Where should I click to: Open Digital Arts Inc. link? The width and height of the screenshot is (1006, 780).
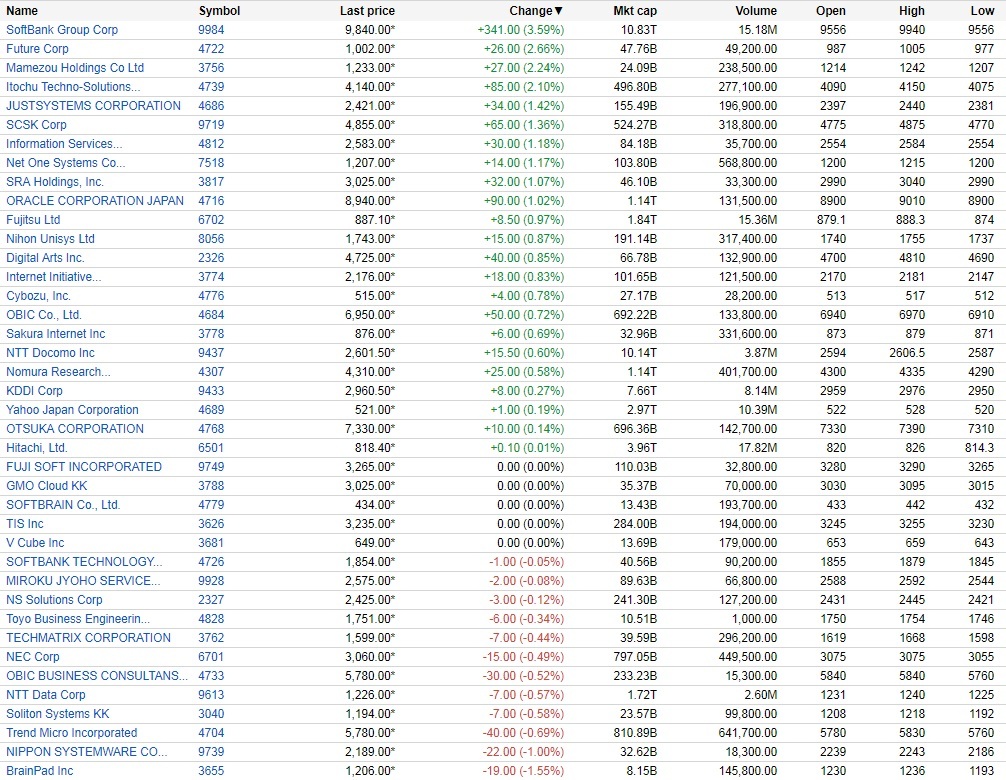[x=46, y=258]
